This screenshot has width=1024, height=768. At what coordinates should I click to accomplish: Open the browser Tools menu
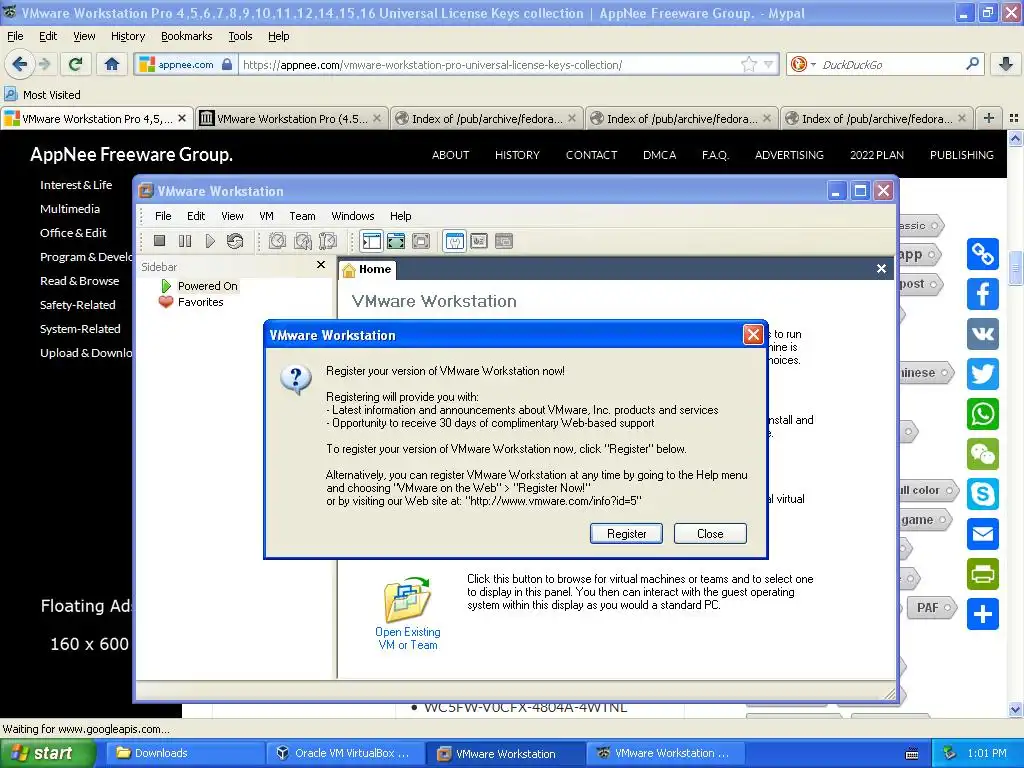(x=240, y=36)
